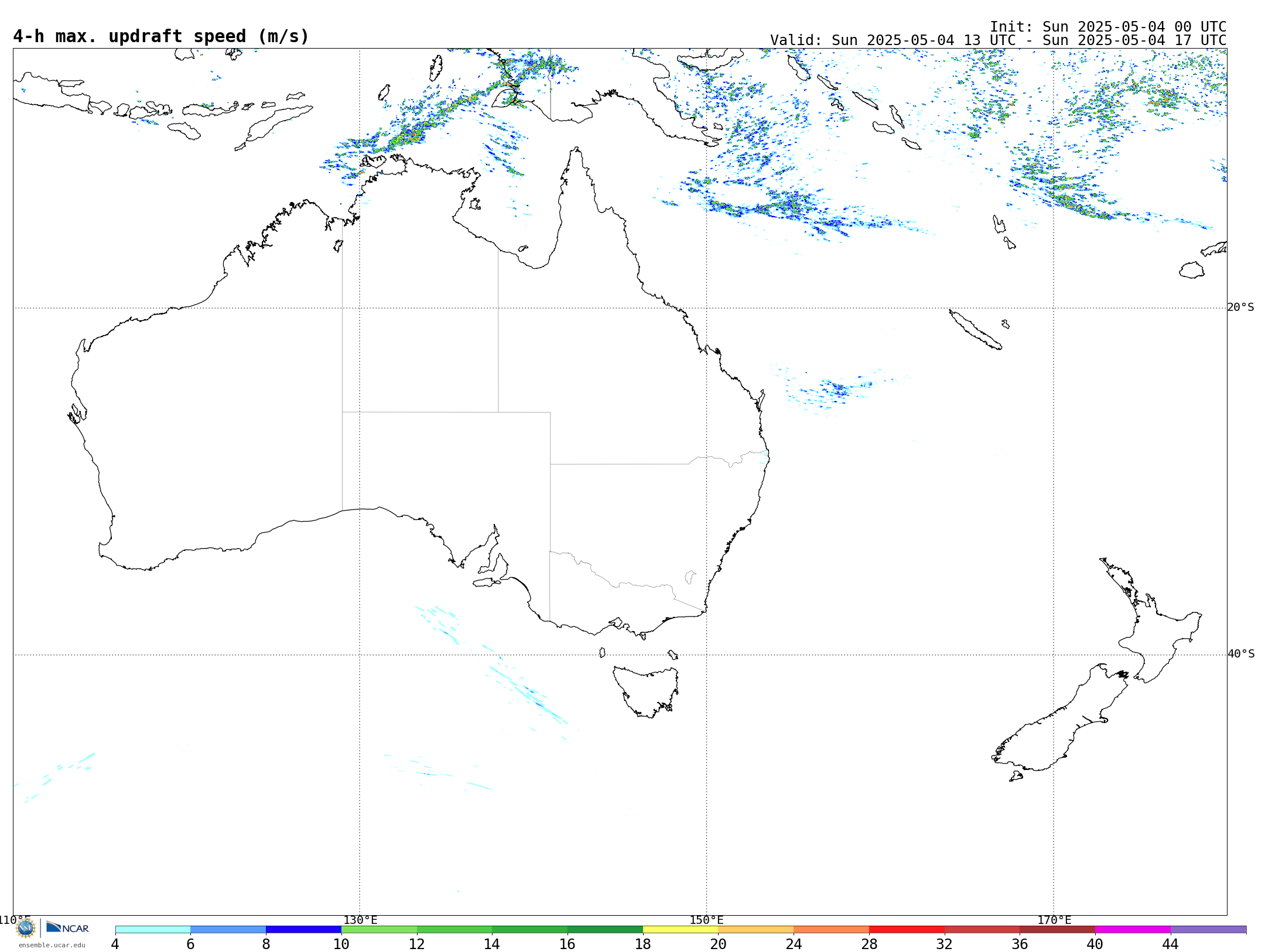Click the yellow 18-20 m/s swatch

click(x=681, y=930)
